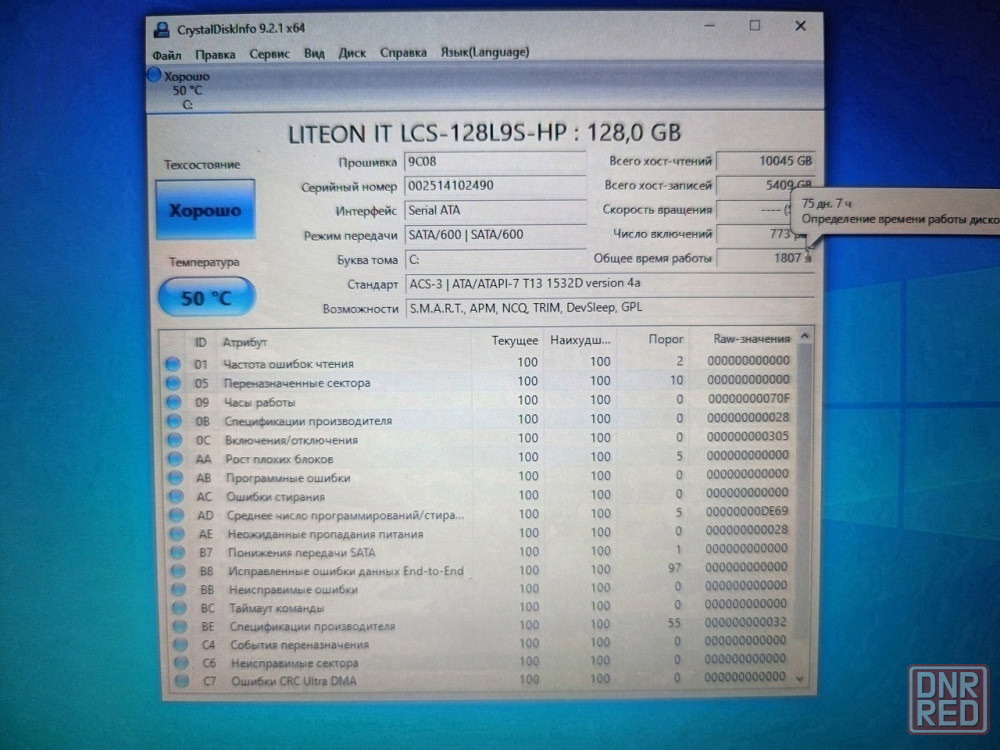Open the Файл menu
1000x750 pixels.
coord(166,55)
